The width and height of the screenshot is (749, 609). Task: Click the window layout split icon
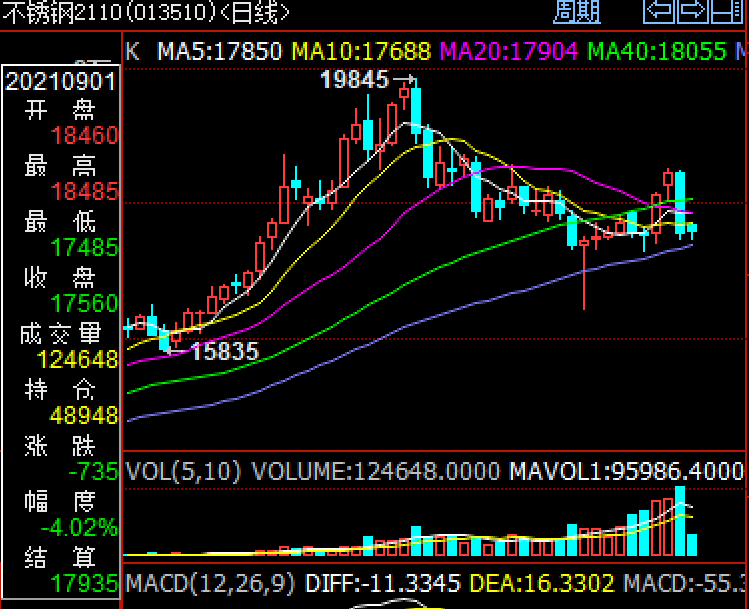click(x=727, y=11)
